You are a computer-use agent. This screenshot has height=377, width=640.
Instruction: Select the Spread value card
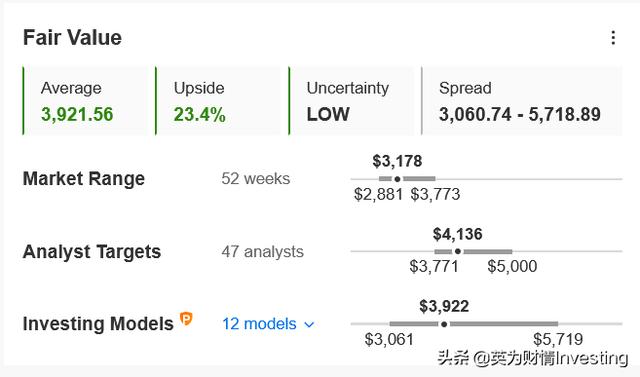(521, 101)
